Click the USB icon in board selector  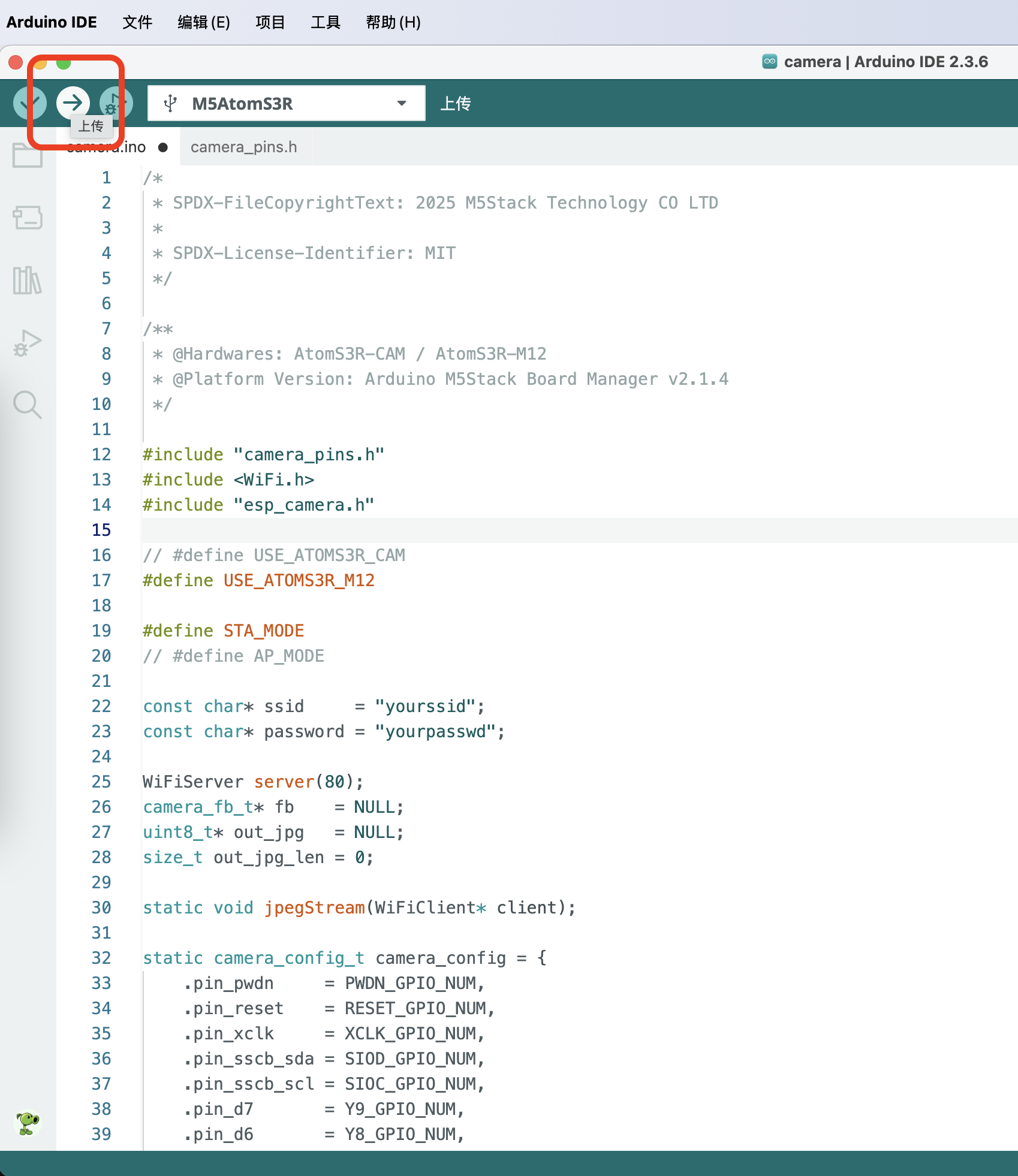[x=171, y=103]
